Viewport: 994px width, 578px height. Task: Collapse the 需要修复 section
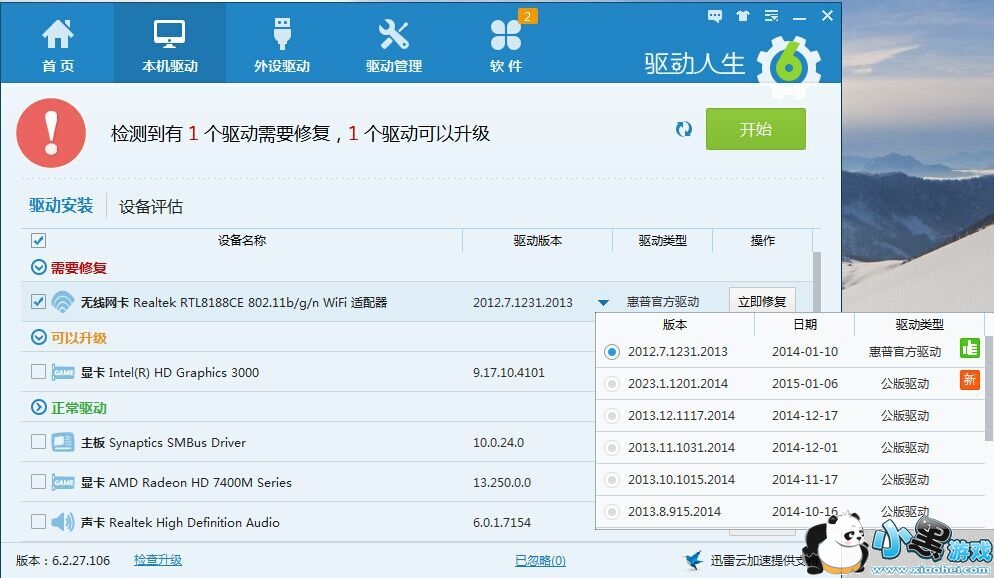coord(39,267)
